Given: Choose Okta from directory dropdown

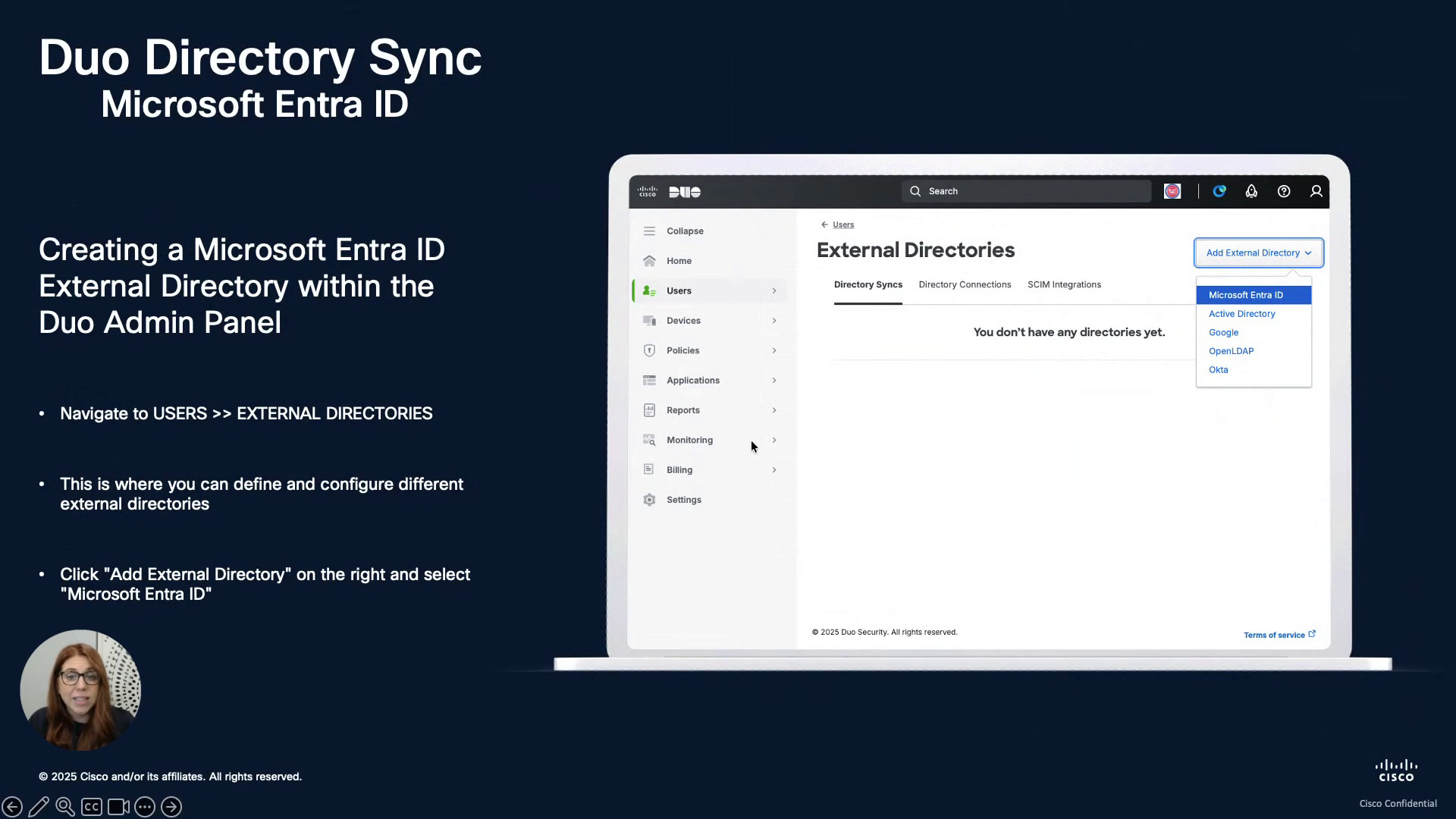Looking at the screenshot, I should 1218,370.
